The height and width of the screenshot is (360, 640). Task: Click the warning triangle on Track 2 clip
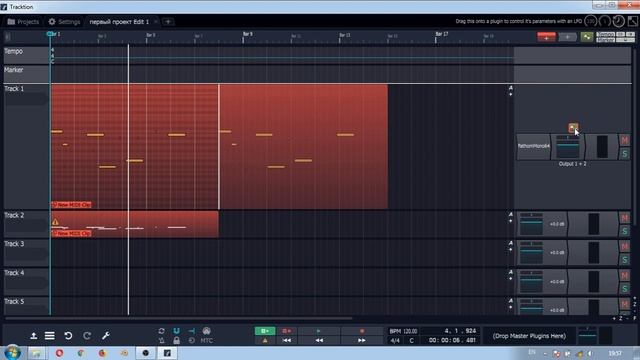tap(55, 222)
